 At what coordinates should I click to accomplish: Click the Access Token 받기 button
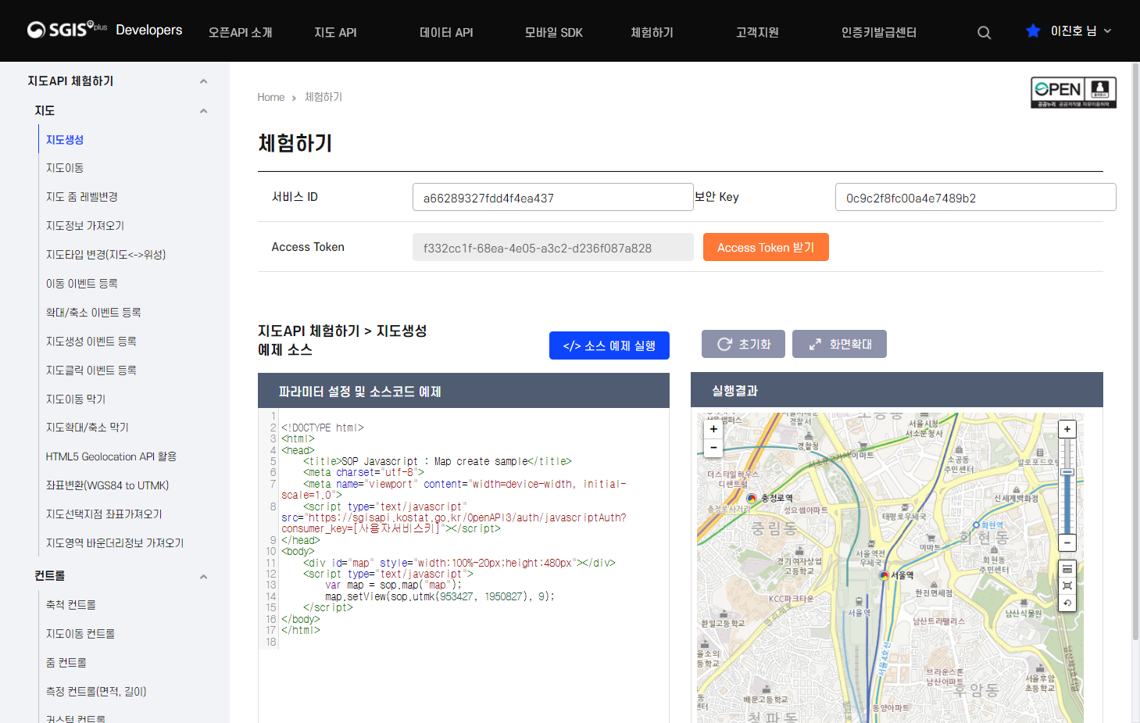pyautogui.click(x=765, y=247)
